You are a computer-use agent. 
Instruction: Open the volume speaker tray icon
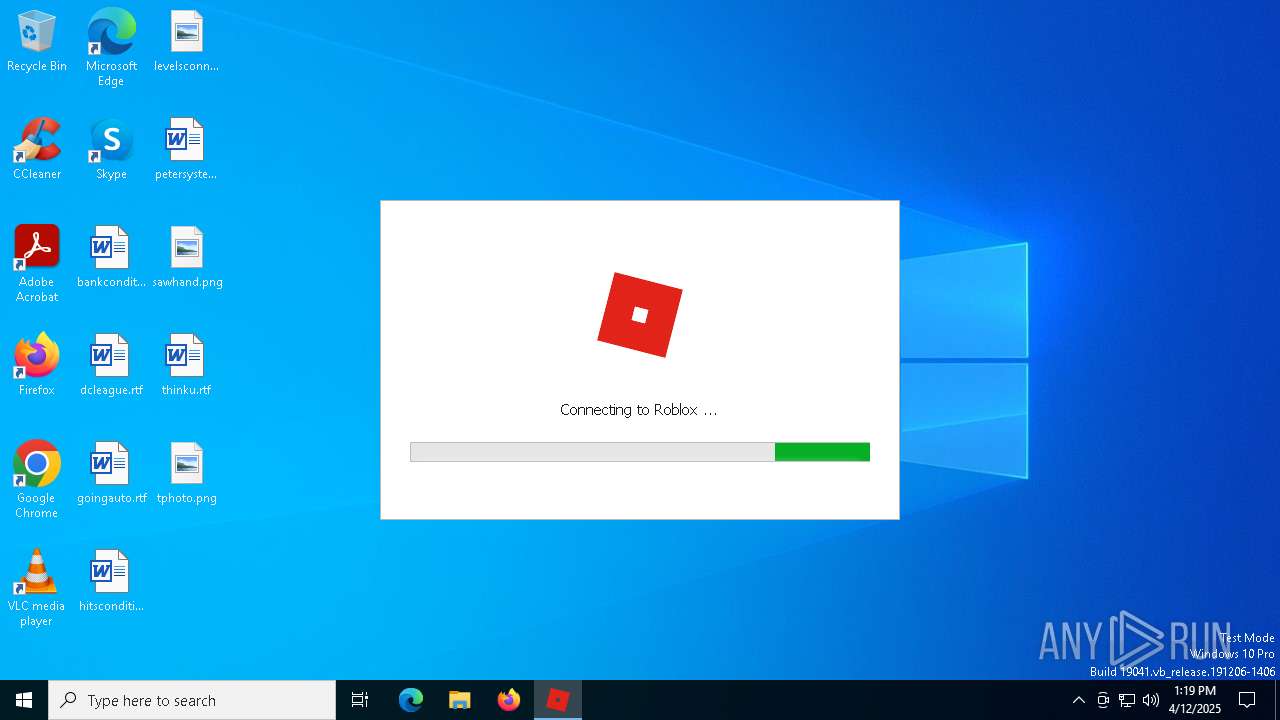[1151, 700]
